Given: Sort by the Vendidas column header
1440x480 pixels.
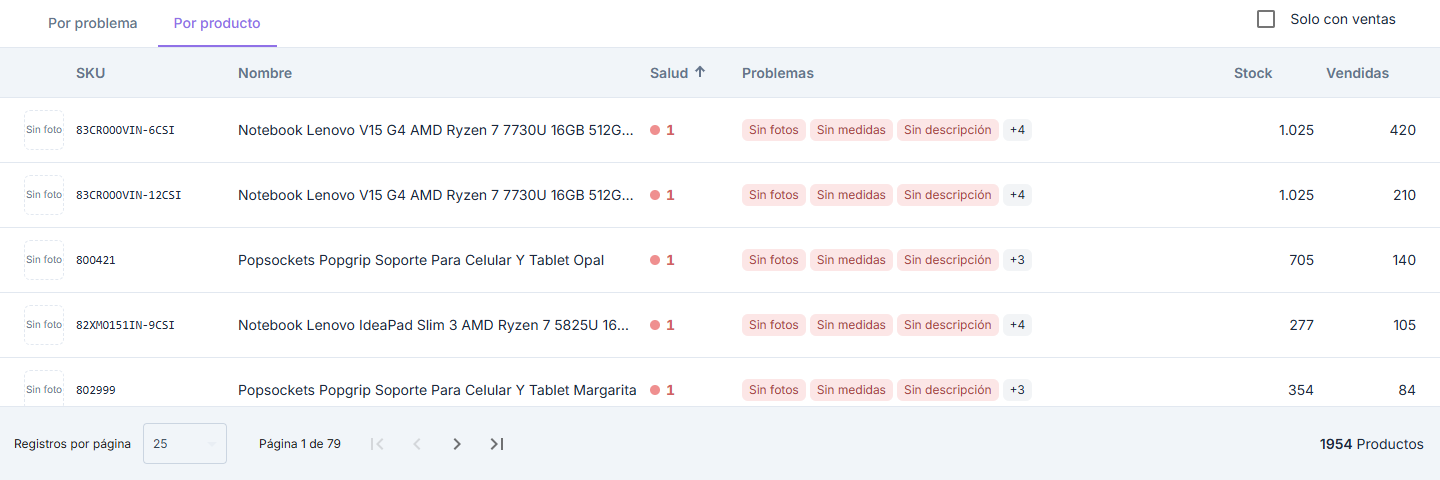Looking at the screenshot, I should (1357, 73).
